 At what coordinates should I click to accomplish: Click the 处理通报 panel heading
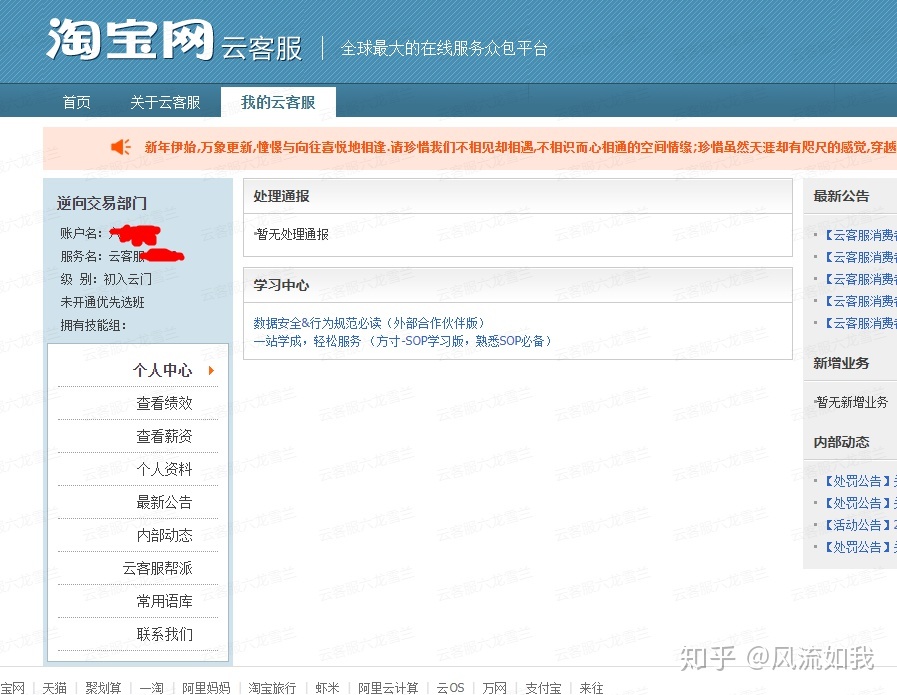[281, 196]
